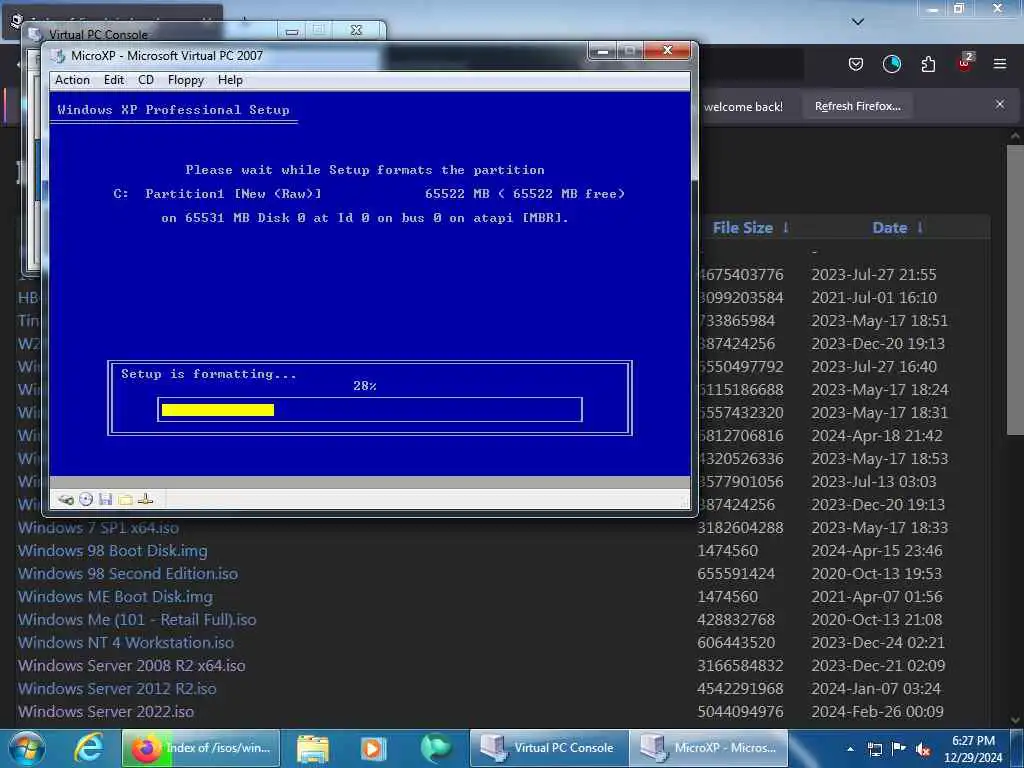Image resolution: width=1024 pixels, height=768 pixels.
Task: Open Windows 98 Second Edition.iso link
Action: coord(127,573)
